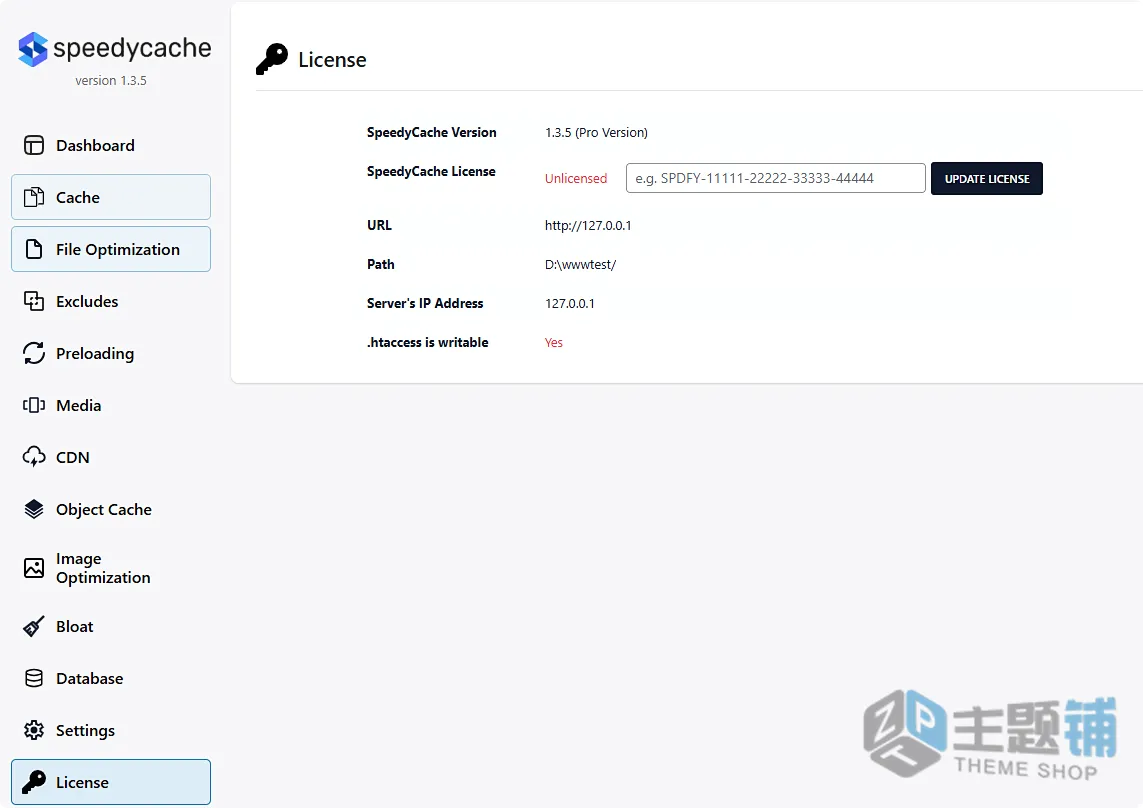Focus the license key input field
Screen dimensions: 1143x808
click(776, 178)
